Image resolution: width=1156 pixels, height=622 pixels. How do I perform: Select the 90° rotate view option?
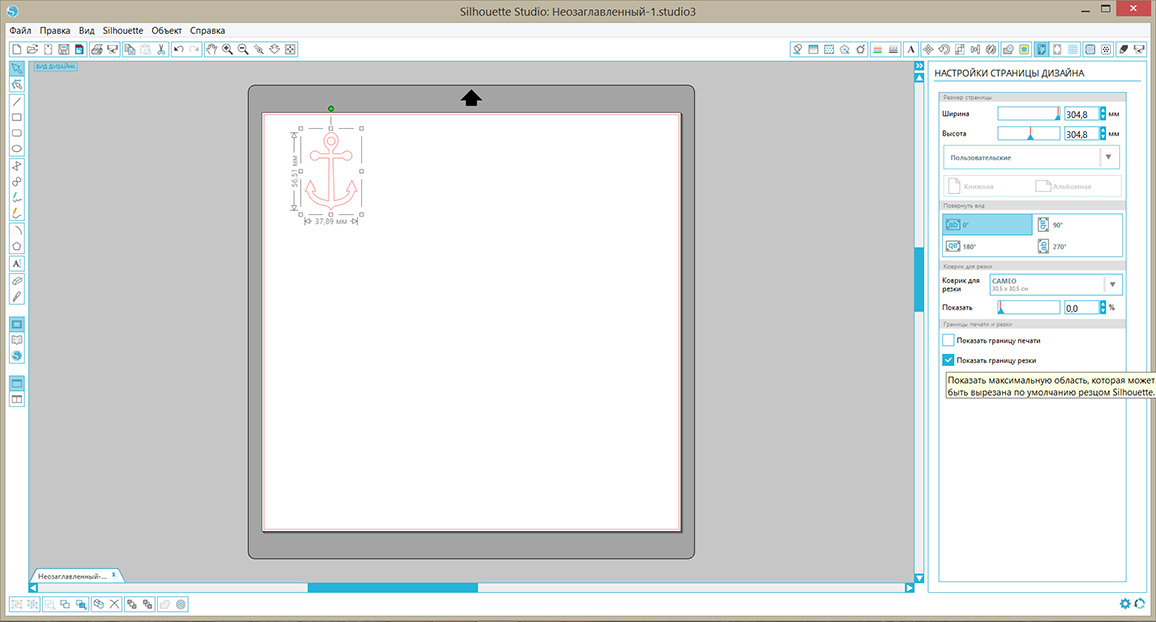[x=1078, y=225]
